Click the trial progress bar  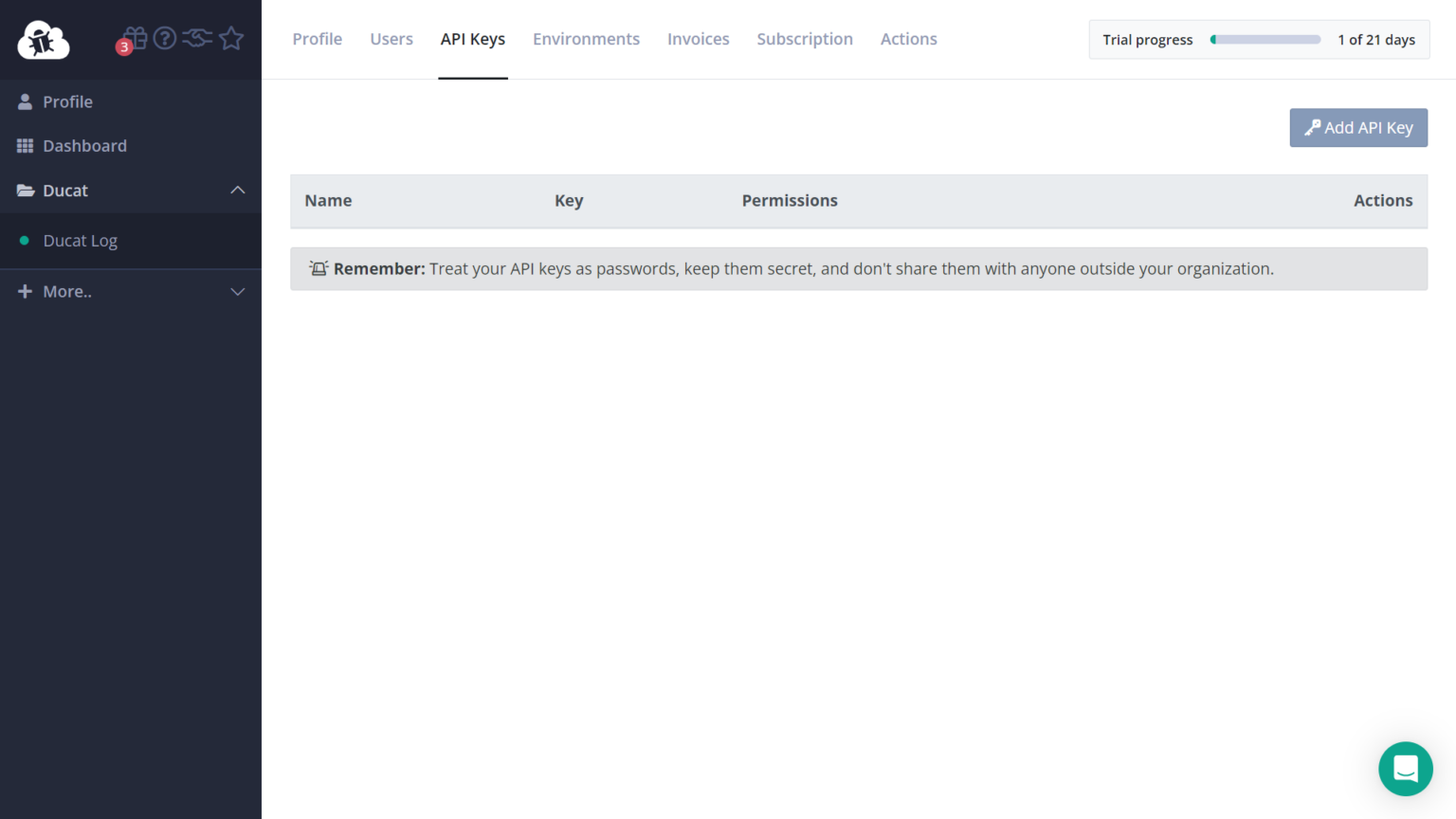(1265, 40)
